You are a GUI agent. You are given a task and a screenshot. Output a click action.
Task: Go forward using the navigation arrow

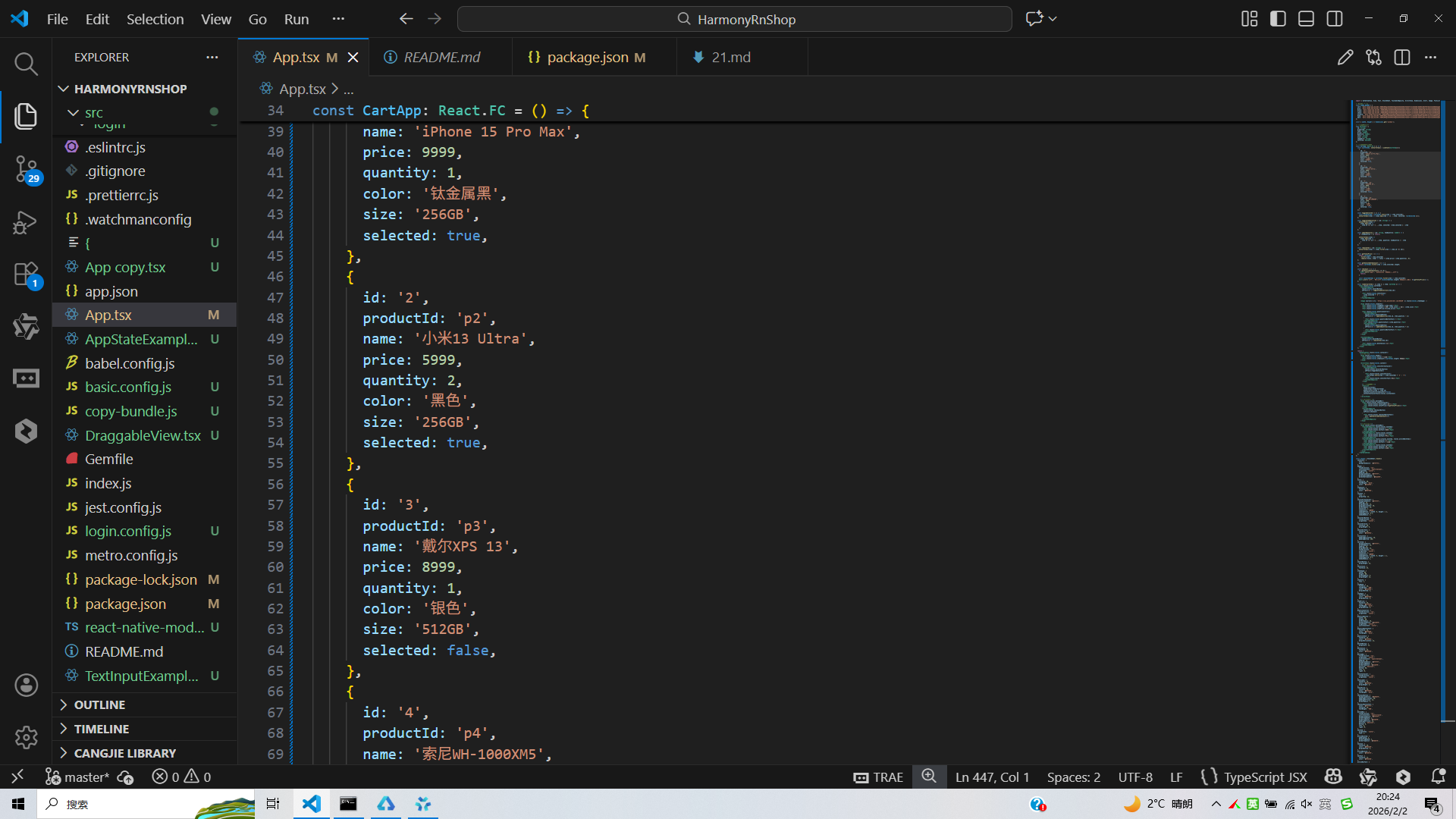pyautogui.click(x=435, y=19)
